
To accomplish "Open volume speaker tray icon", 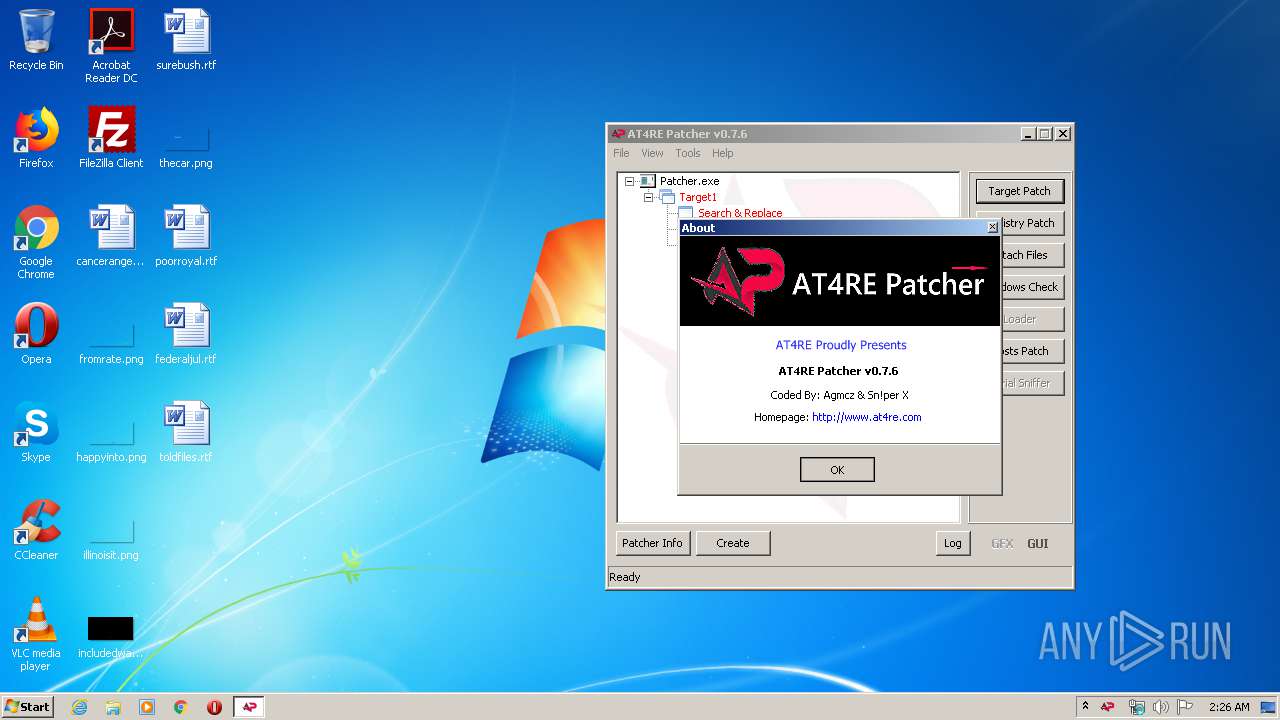I will [x=1160, y=707].
